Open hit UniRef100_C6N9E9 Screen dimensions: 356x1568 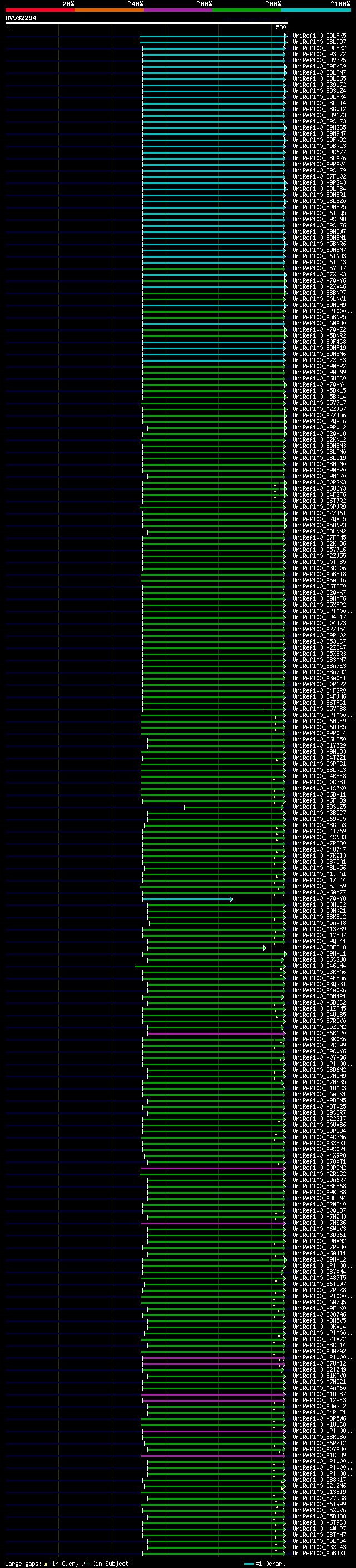319,721
